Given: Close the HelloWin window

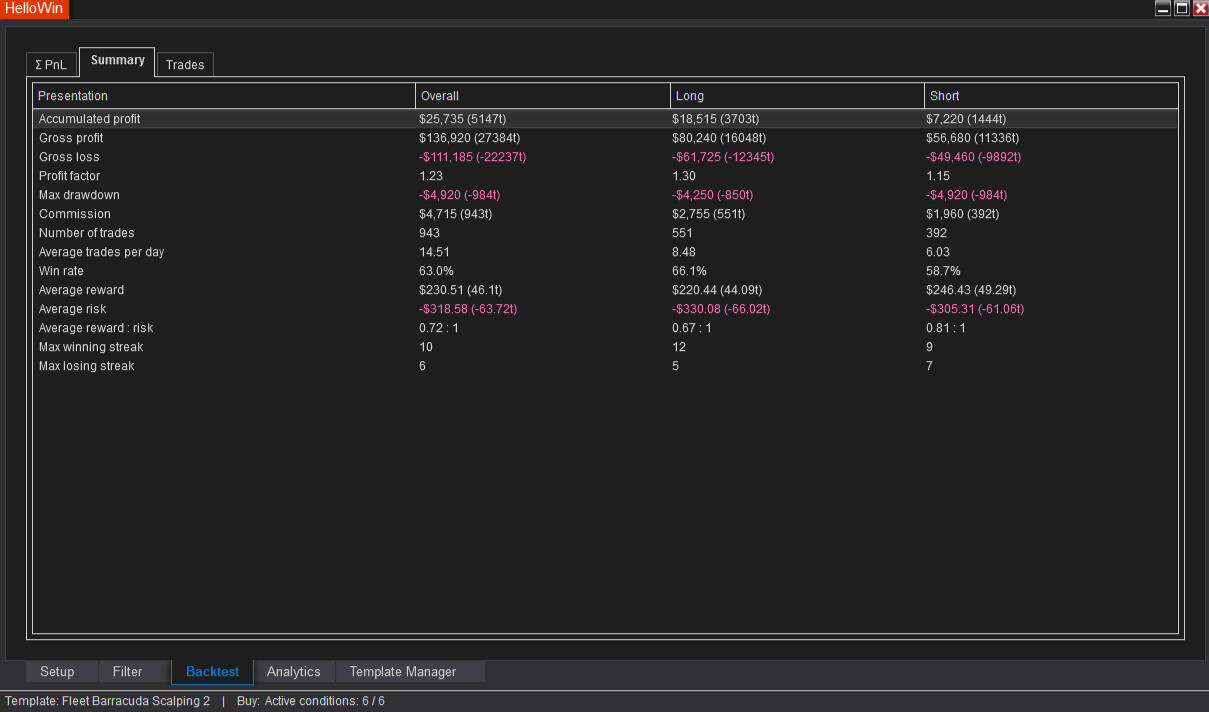Looking at the screenshot, I should [x=1200, y=8].
